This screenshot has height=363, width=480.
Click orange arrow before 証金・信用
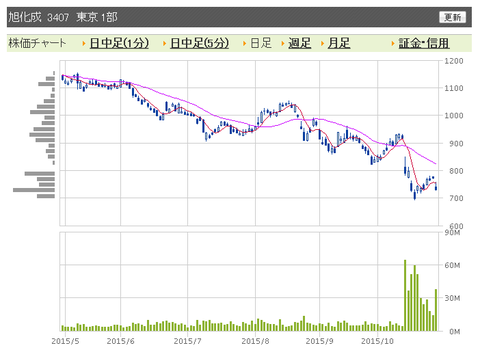pyautogui.click(x=393, y=43)
